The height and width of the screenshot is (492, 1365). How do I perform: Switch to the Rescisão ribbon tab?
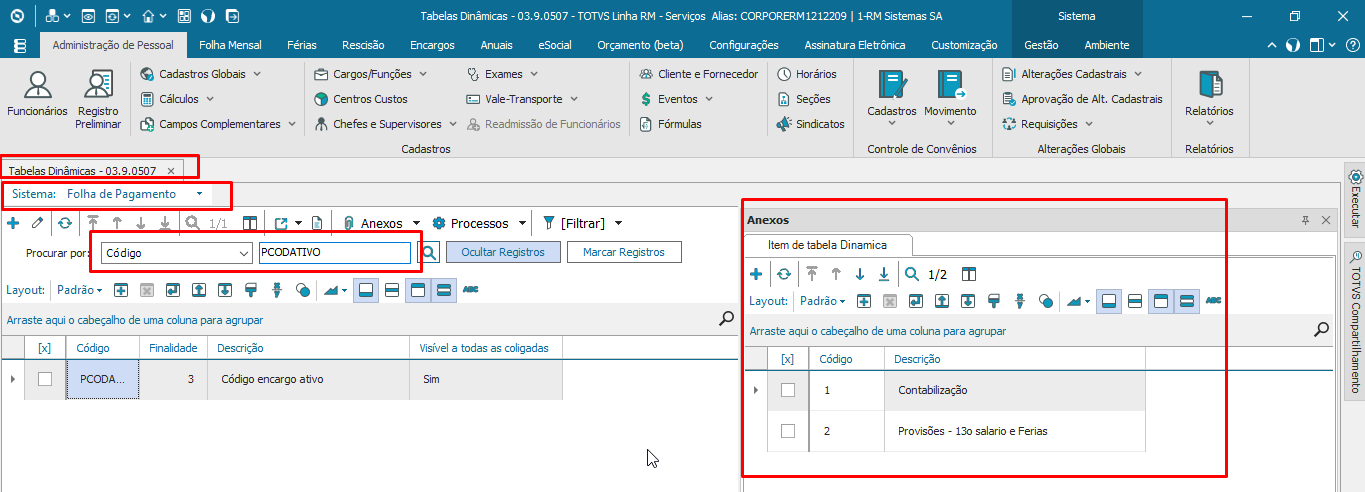pyautogui.click(x=362, y=45)
